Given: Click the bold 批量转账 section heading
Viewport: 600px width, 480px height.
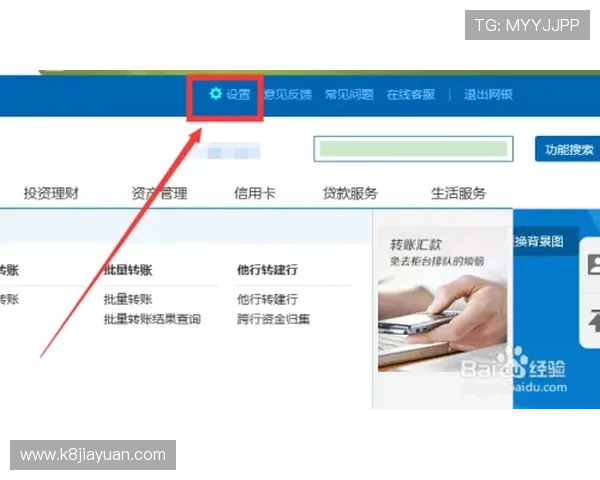Looking at the screenshot, I should coord(128,270).
